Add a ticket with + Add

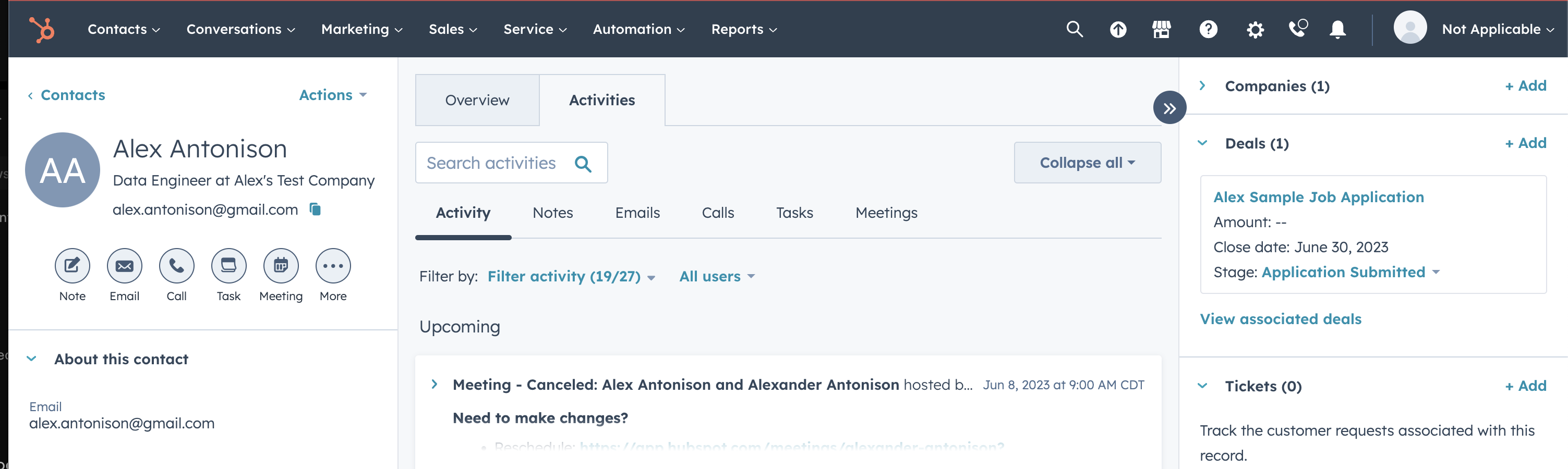coord(1525,386)
